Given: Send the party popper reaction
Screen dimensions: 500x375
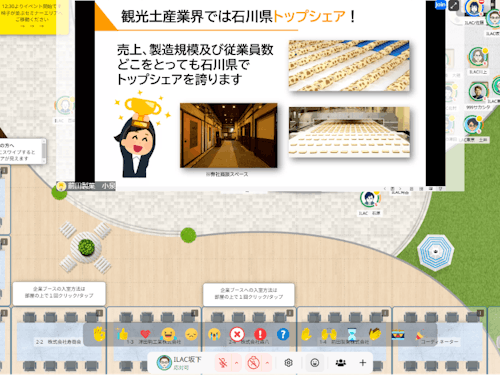Looking at the screenshot, I should (420, 335).
